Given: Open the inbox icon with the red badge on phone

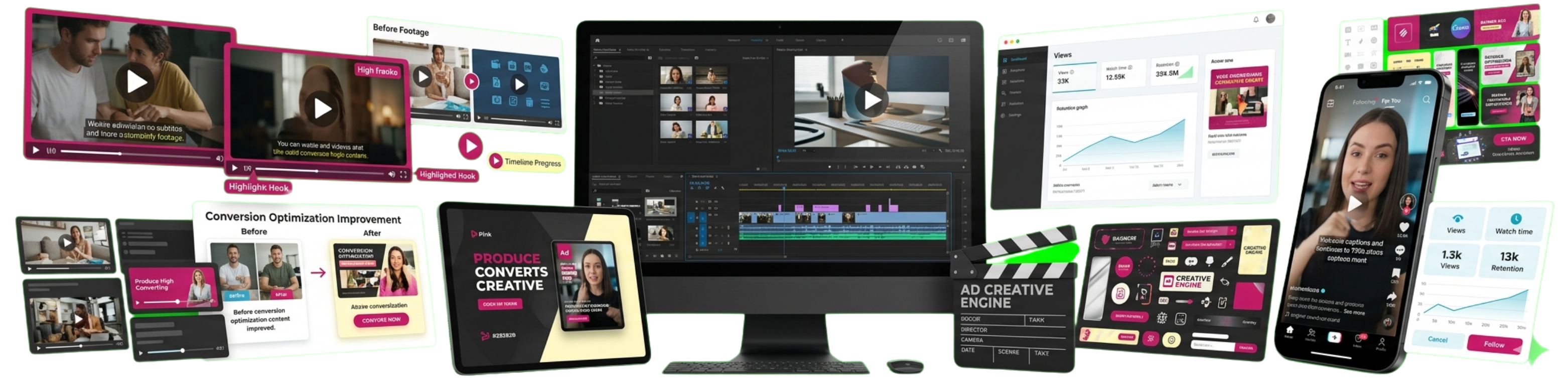Looking at the screenshot, I should pyautogui.click(x=1359, y=338).
